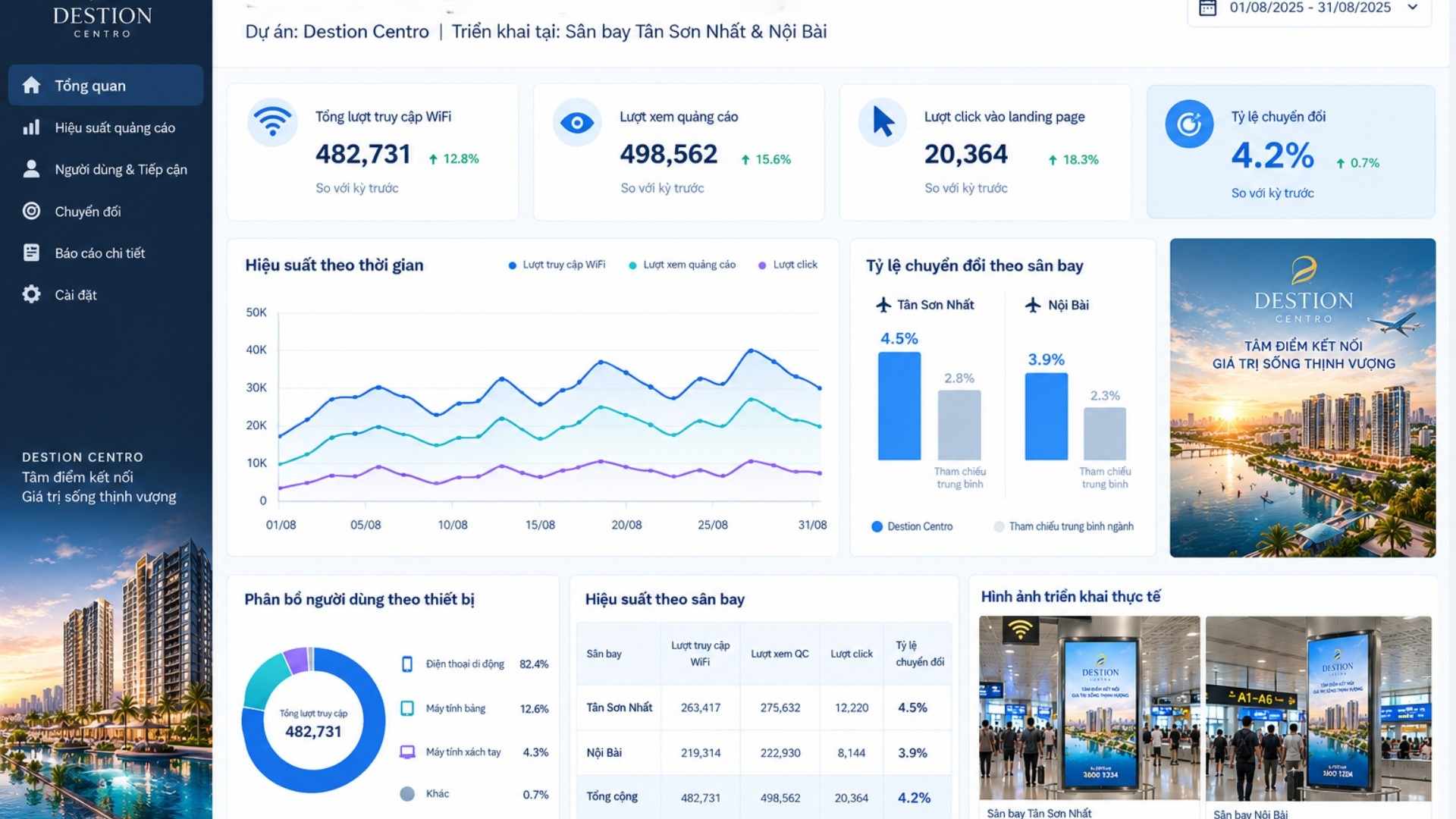This screenshot has height=819, width=1456.
Task: Click the 82.4% mobile device share
Action: (x=534, y=664)
